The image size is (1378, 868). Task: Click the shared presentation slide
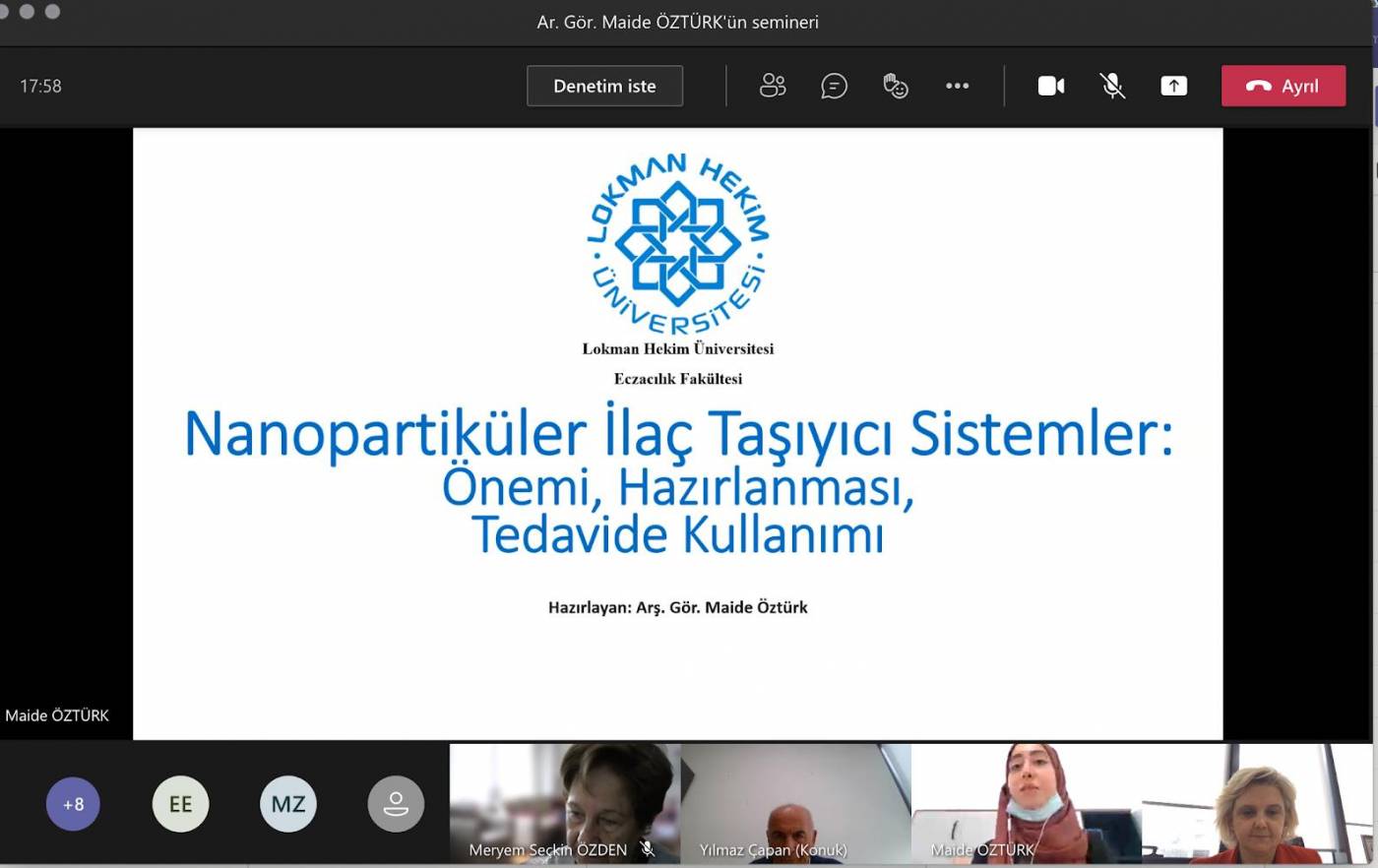click(x=678, y=433)
